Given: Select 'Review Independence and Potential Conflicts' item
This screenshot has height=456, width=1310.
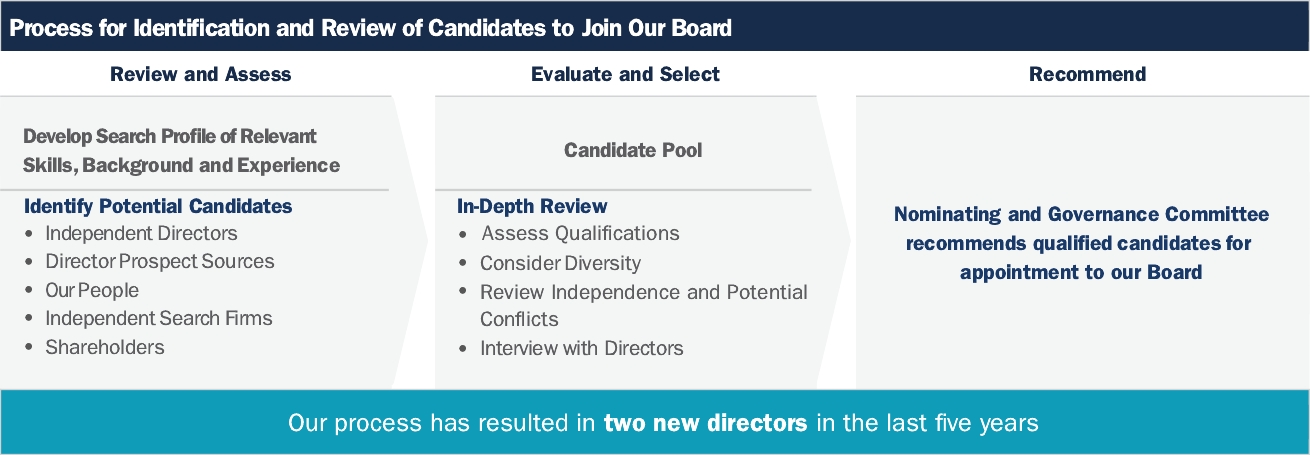Looking at the screenshot, I should tap(643, 305).
